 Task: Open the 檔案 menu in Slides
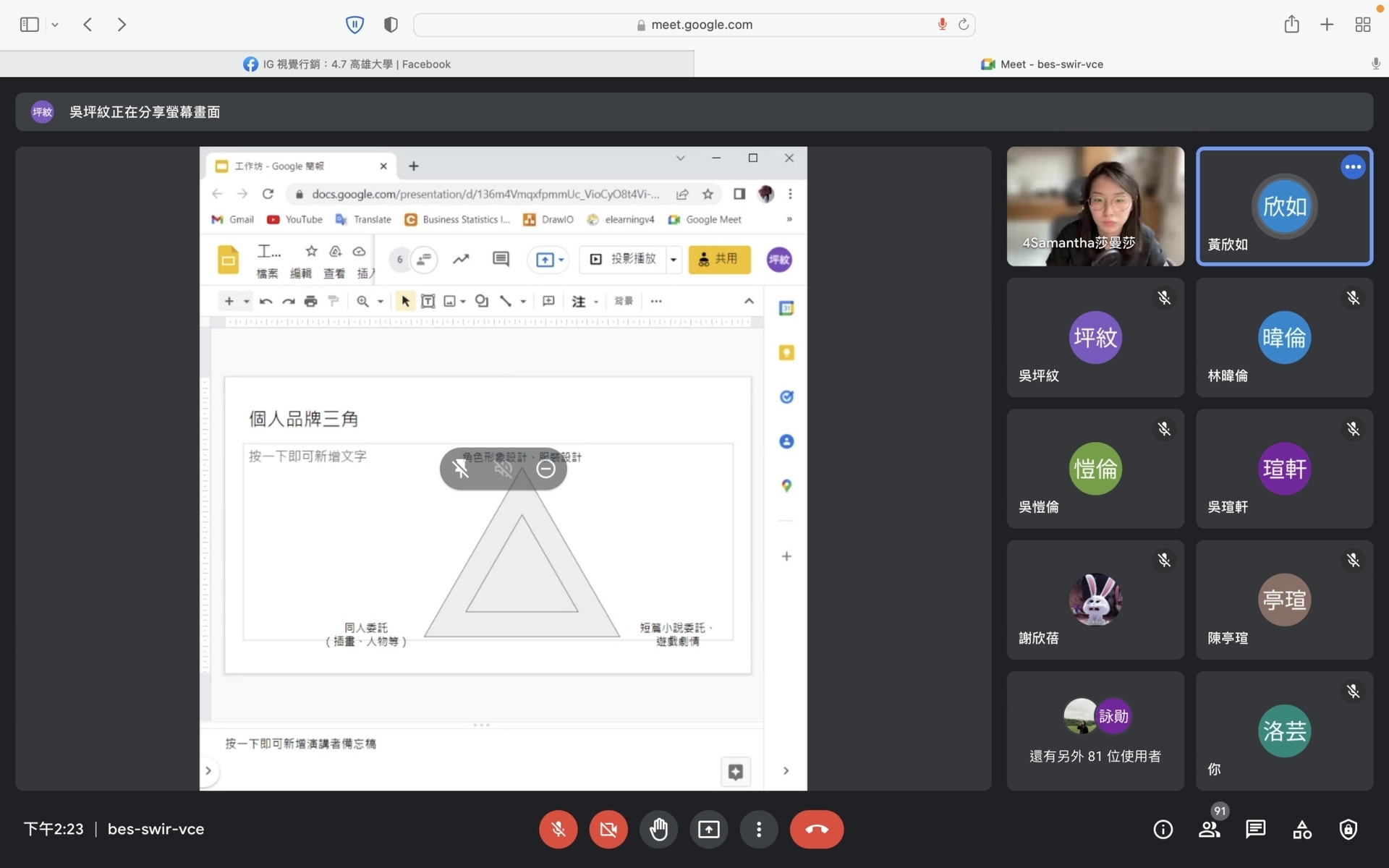[267, 273]
